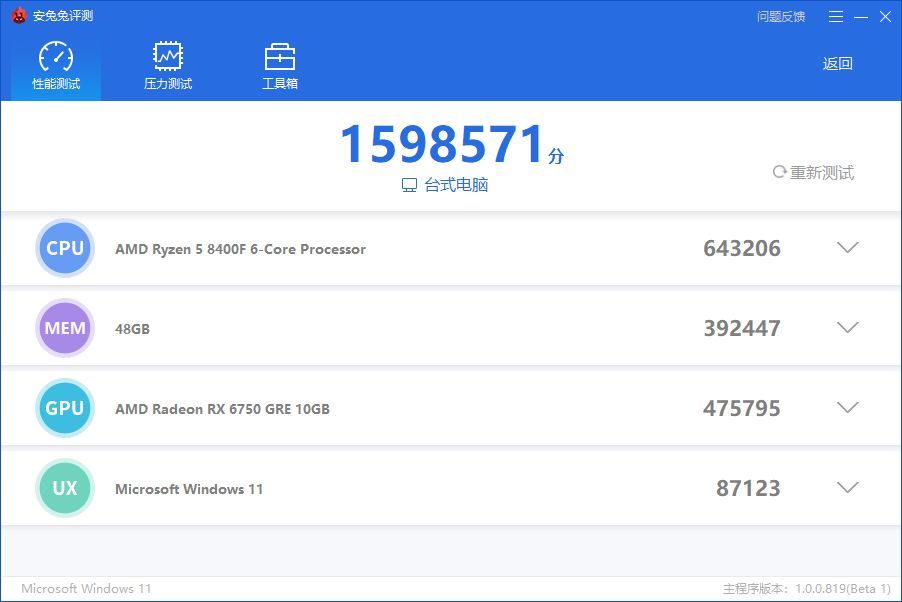Expand the GPU score details chevron
902x602 pixels.
(x=847, y=407)
